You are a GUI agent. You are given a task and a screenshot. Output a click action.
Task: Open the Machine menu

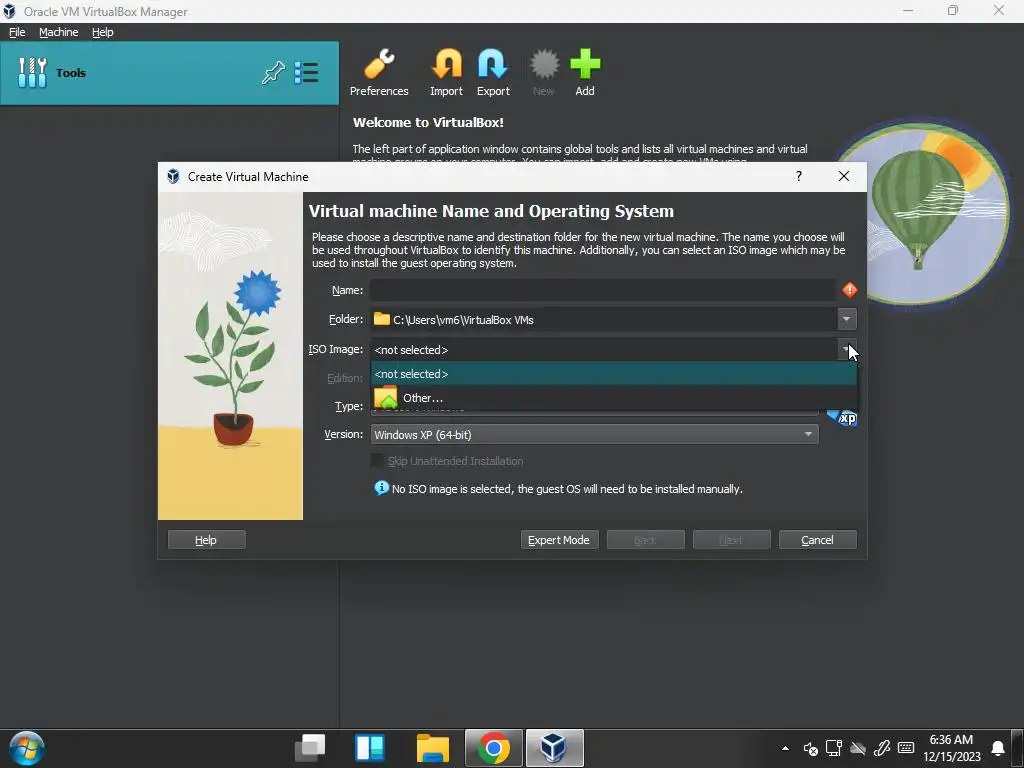(x=58, y=32)
